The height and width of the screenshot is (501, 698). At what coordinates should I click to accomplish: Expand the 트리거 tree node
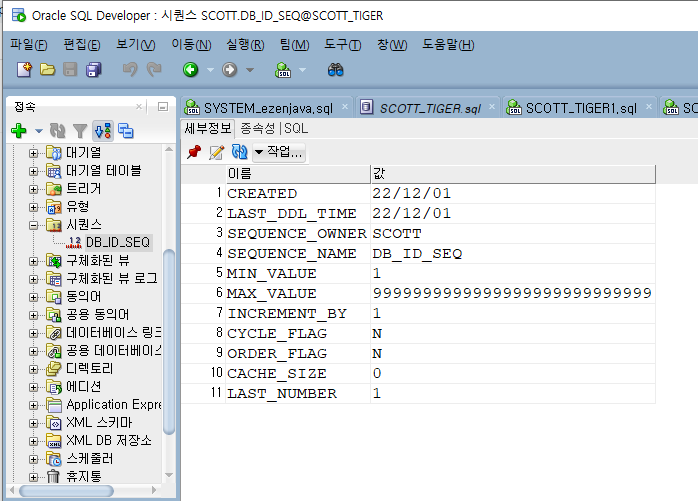[33, 189]
